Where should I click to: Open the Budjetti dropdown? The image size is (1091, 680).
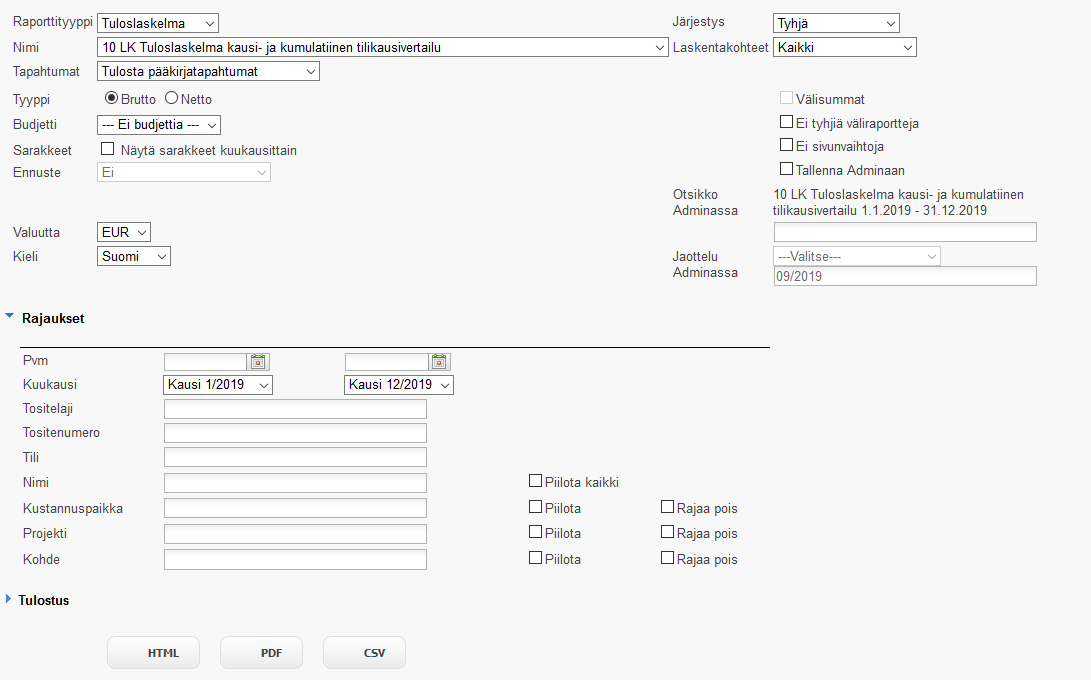[x=159, y=125]
